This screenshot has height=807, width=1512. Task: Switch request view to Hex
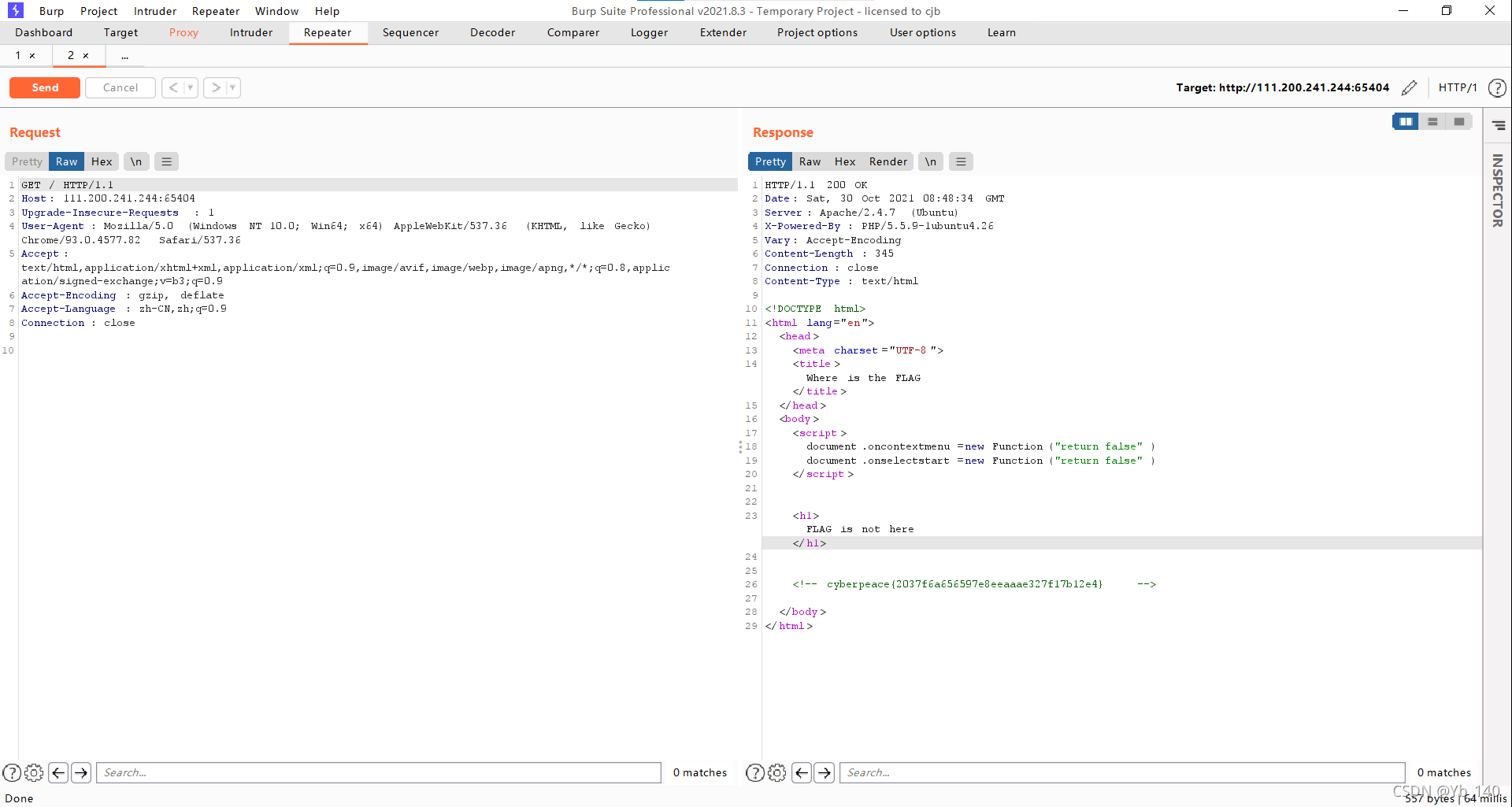[x=102, y=161]
